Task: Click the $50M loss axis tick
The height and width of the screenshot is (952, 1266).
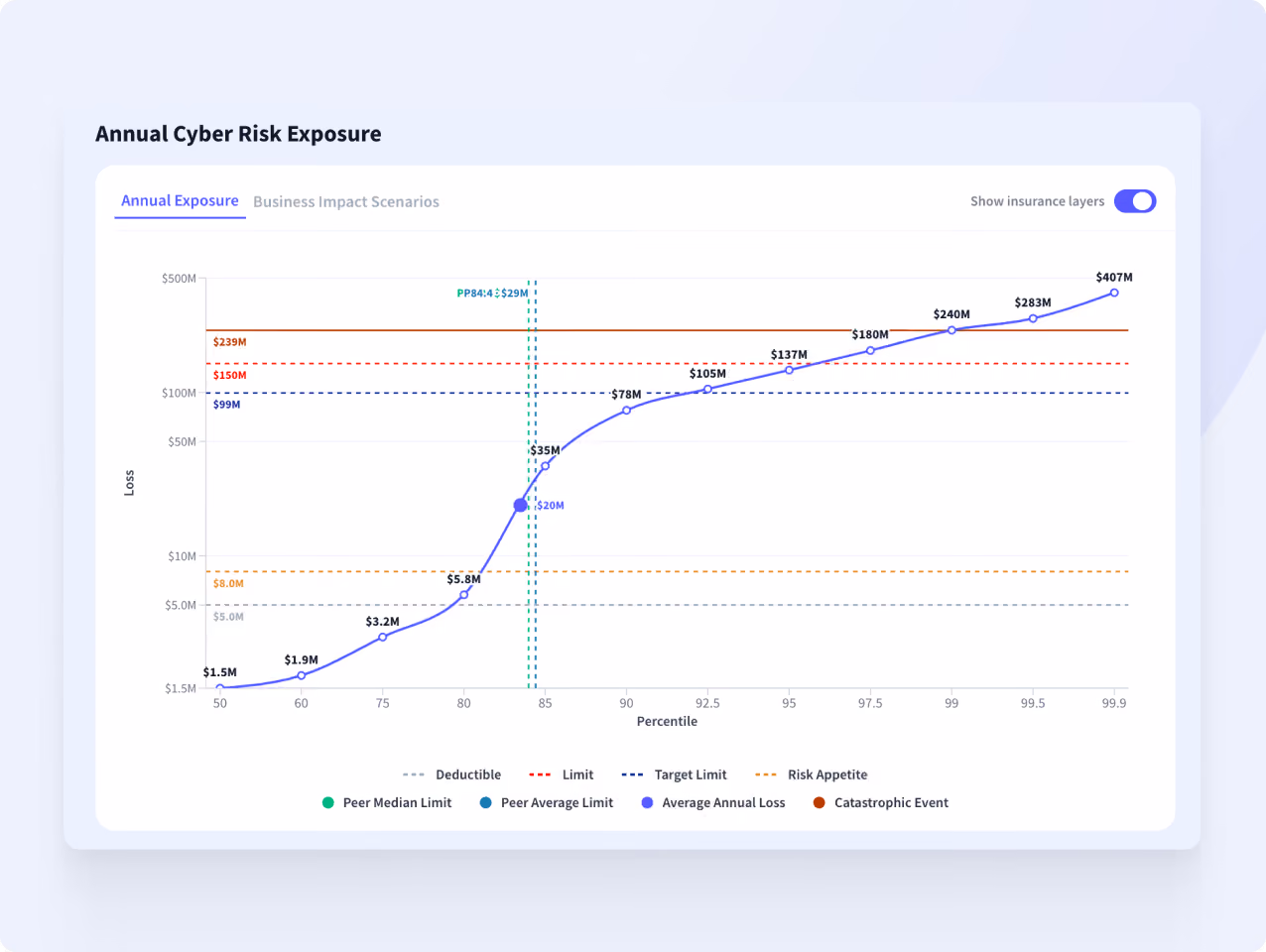Action: (x=182, y=442)
